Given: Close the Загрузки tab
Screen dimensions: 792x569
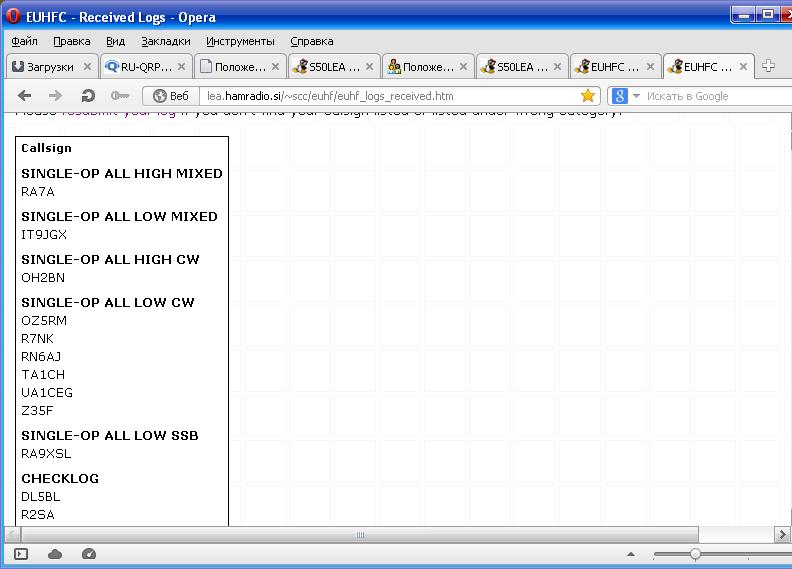Looking at the screenshot, I should [87, 67].
